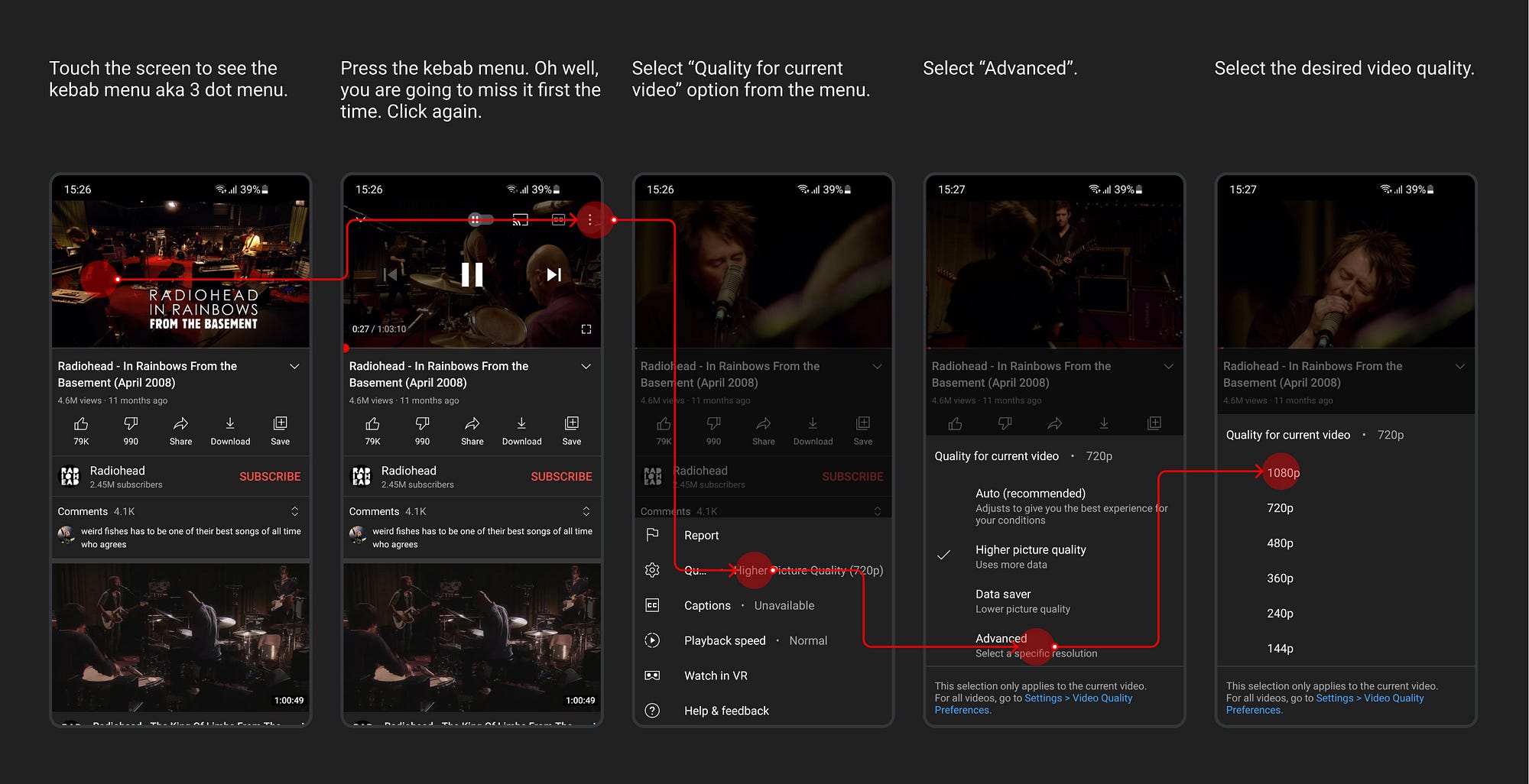Screen dimensions: 1529x784
Task: Choose 480p resolution in the fifth phone
Action: click(1280, 543)
